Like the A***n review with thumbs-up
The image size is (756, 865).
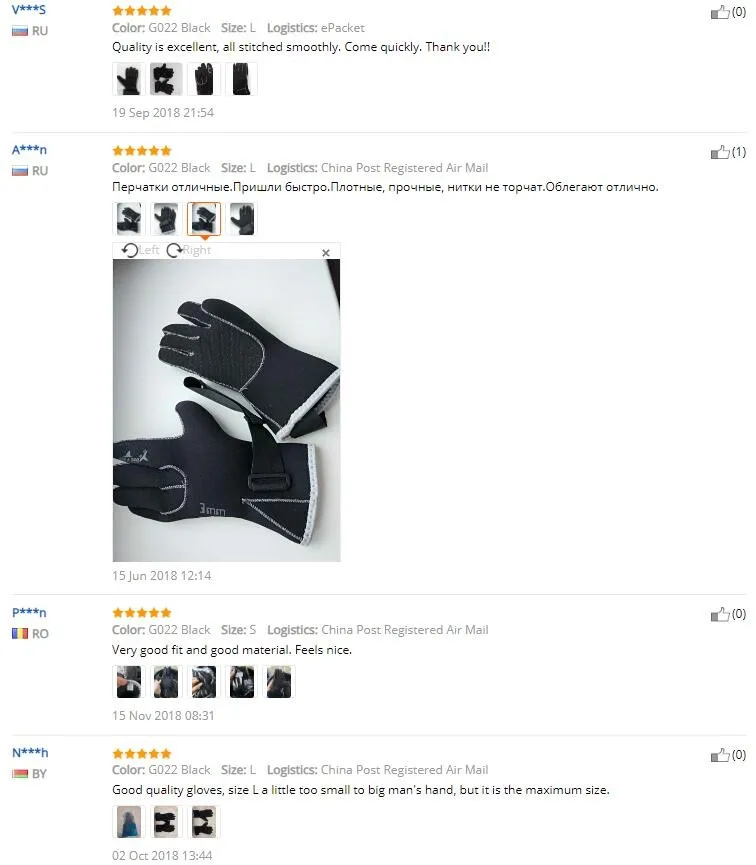[x=720, y=152]
